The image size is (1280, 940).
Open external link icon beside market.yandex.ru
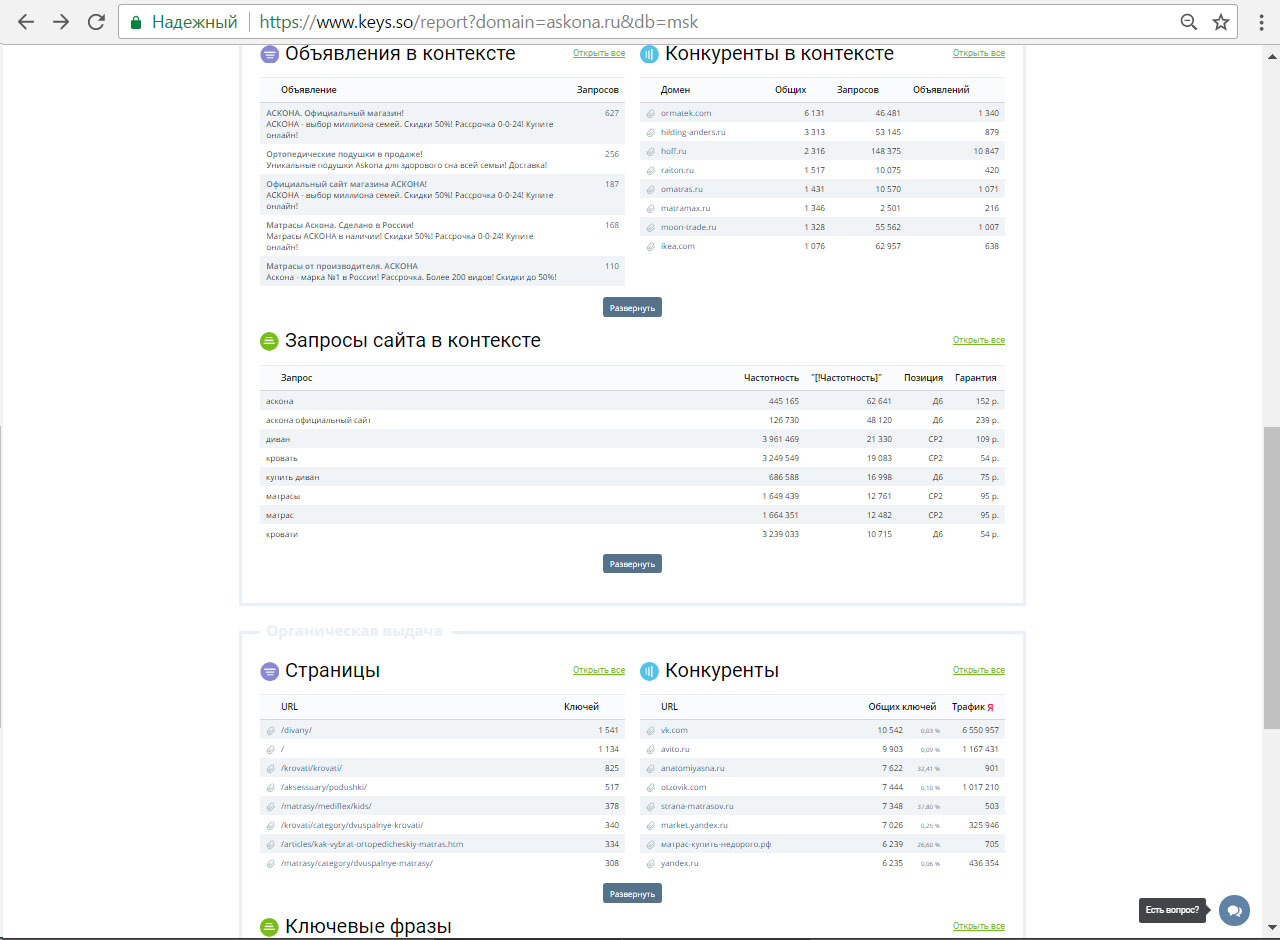tap(650, 825)
